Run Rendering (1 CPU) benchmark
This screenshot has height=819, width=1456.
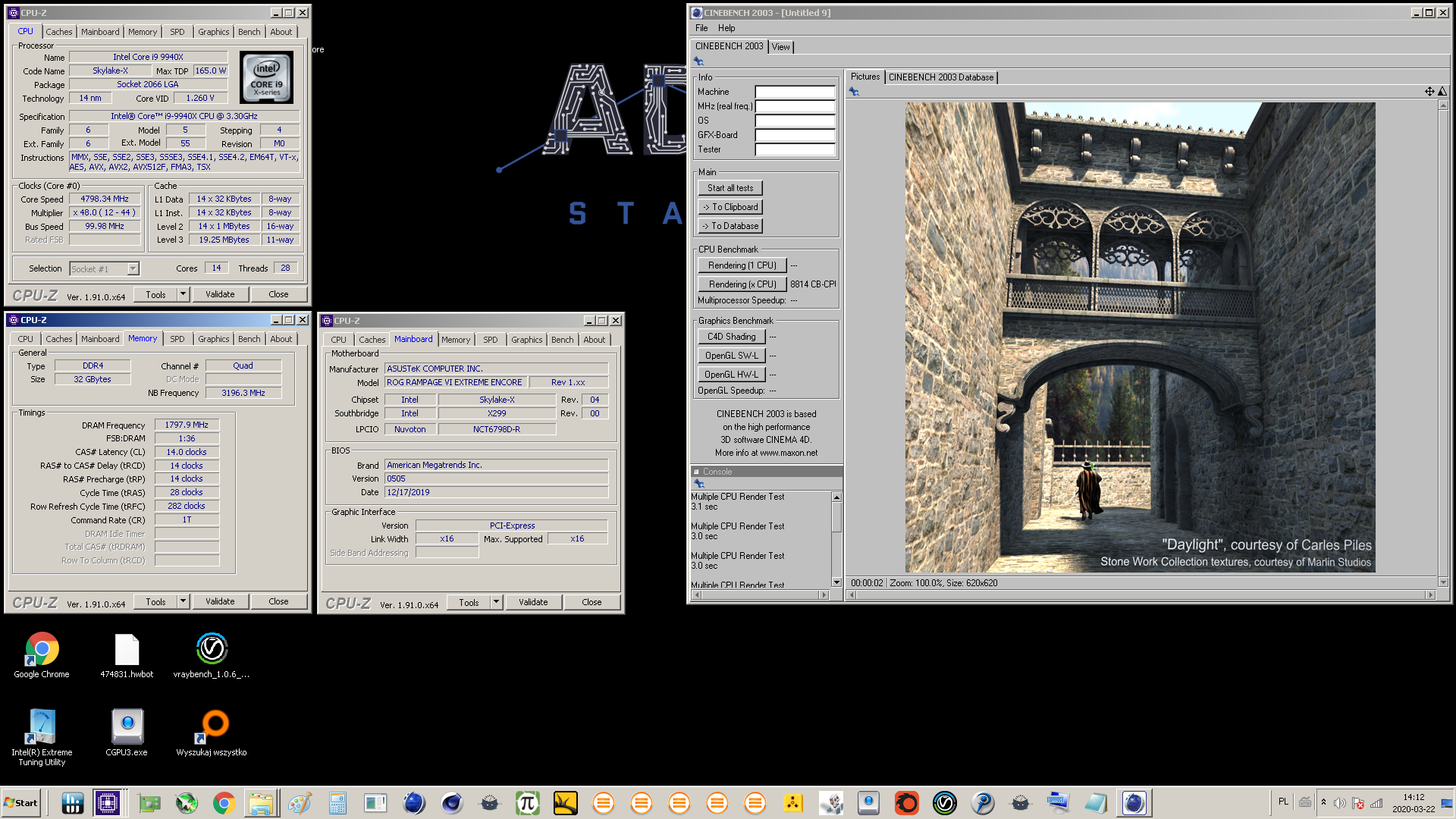coord(742,265)
